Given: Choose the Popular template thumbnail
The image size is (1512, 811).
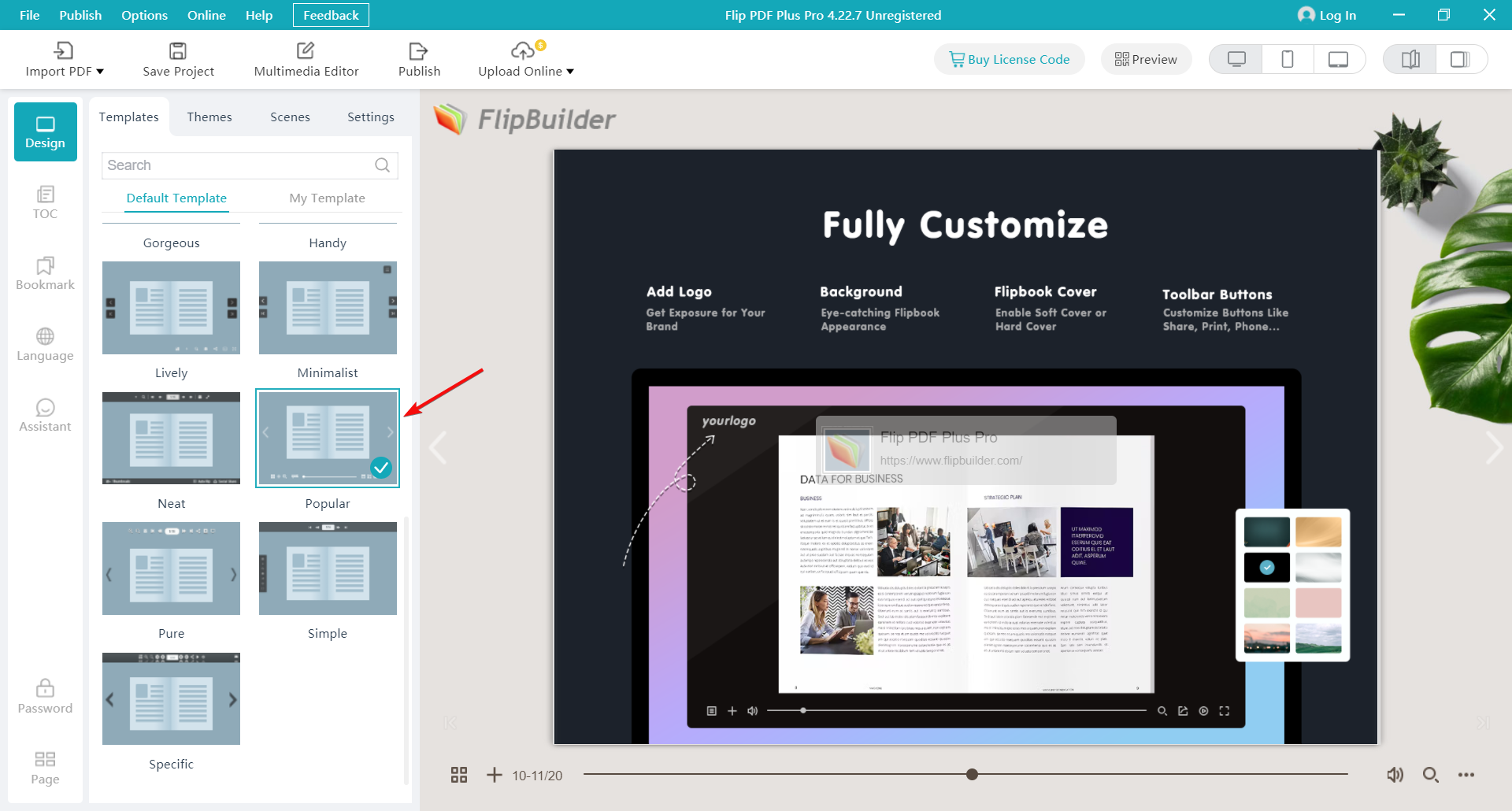Looking at the screenshot, I should pos(328,438).
